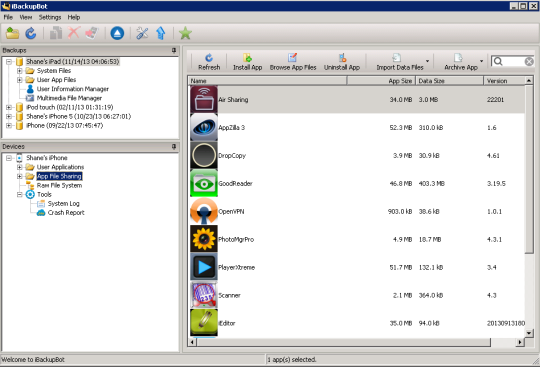The width and height of the screenshot is (540, 367).
Task: Collapse Shane's iPad backup node
Action: point(9,62)
